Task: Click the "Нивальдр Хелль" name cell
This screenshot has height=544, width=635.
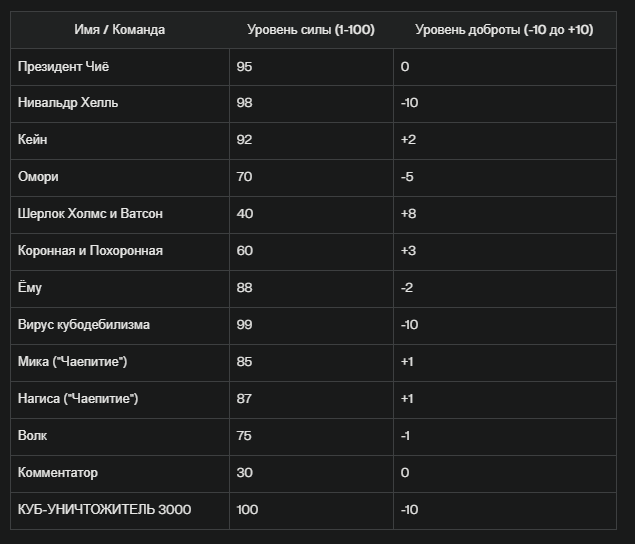Action: coord(67,104)
